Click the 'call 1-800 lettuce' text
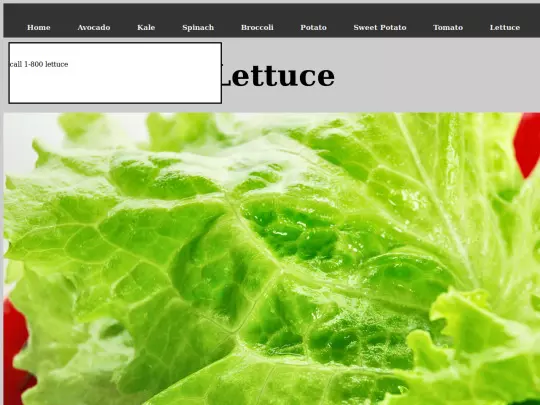This screenshot has width=540, height=405. (39, 64)
